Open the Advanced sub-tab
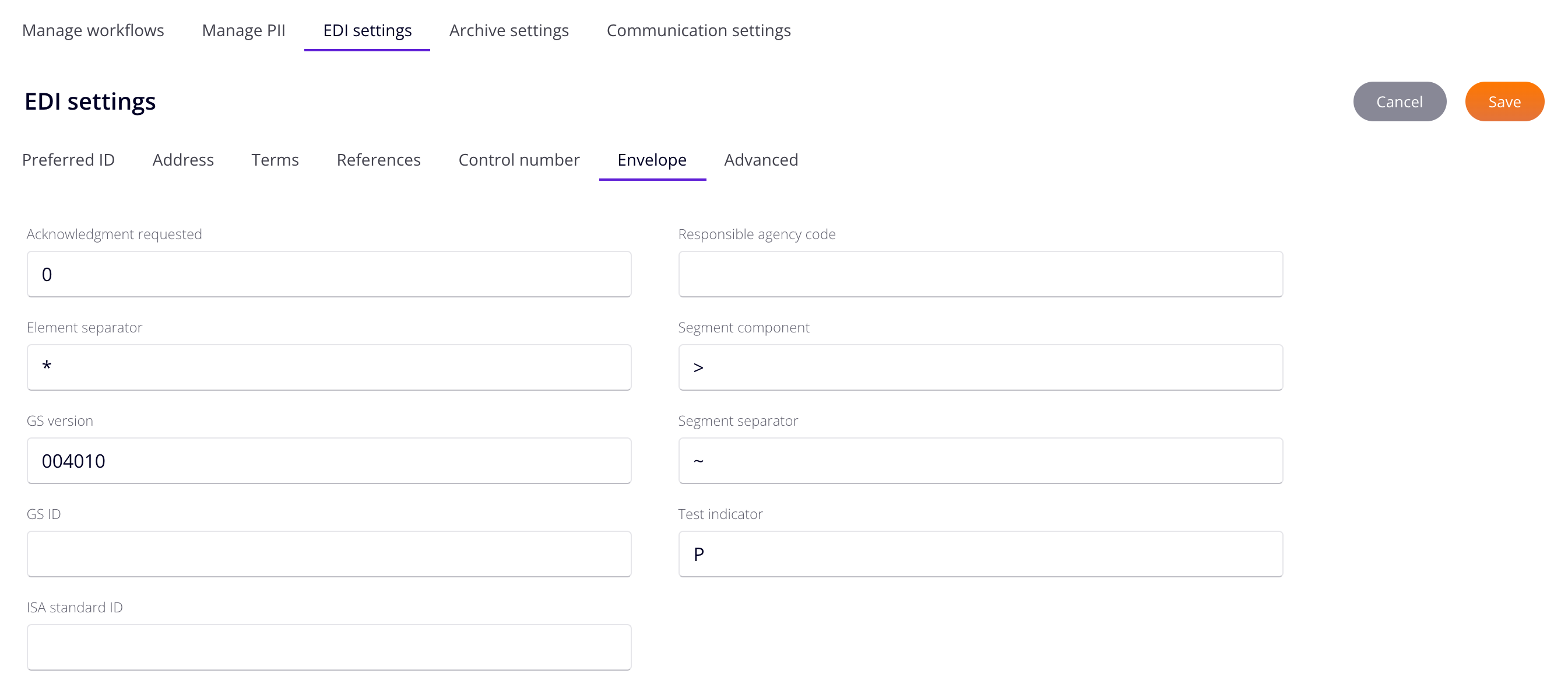The height and width of the screenshot is (694, 1568). click(761, 159)
